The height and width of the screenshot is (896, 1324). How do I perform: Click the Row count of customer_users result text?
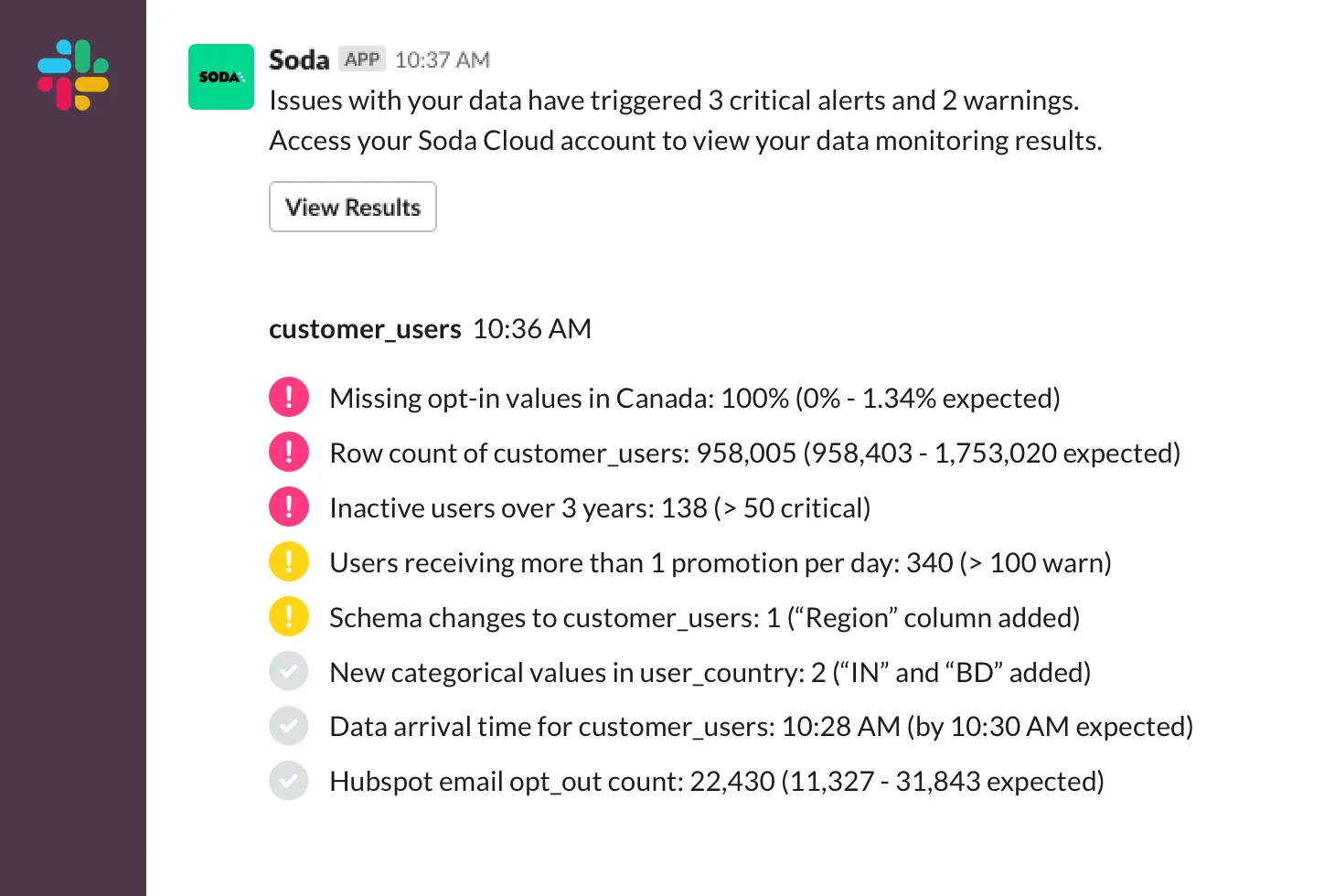(755, 453)
